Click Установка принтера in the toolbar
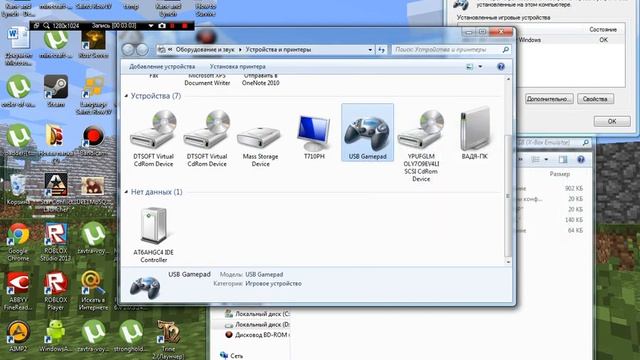 pyautogui.click(x=238, y=67)
